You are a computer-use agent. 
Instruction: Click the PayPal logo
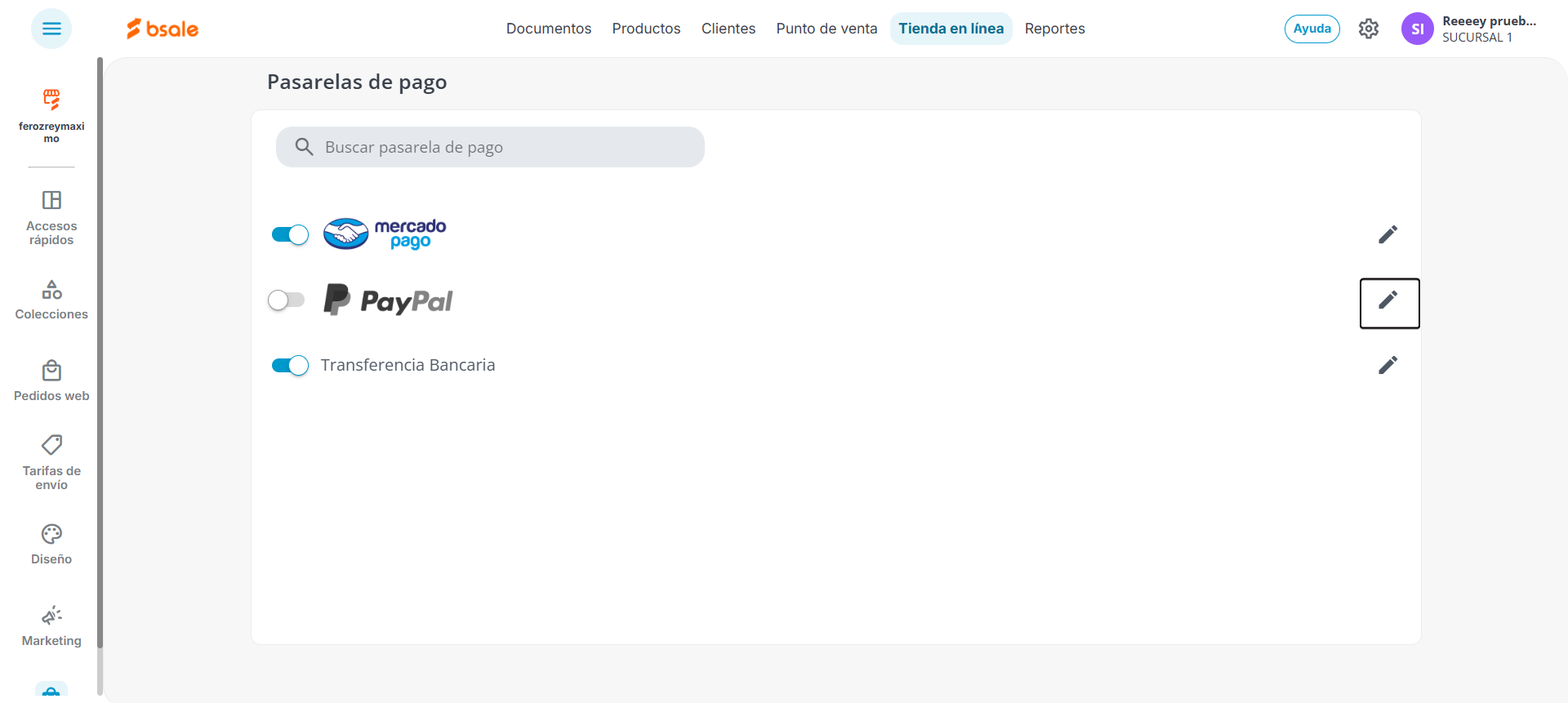click(x=388, y=300)
